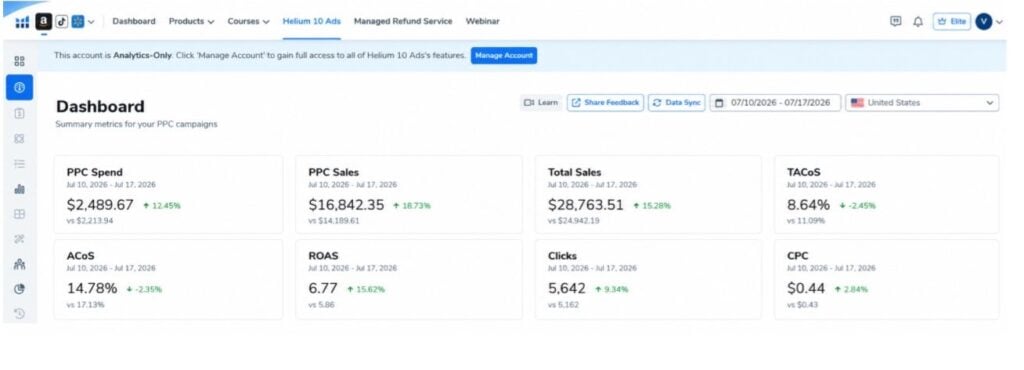Screen dimensions: 1024x370
Task: Select the TikTok marketplace icon
Action: tap(61, 22)
